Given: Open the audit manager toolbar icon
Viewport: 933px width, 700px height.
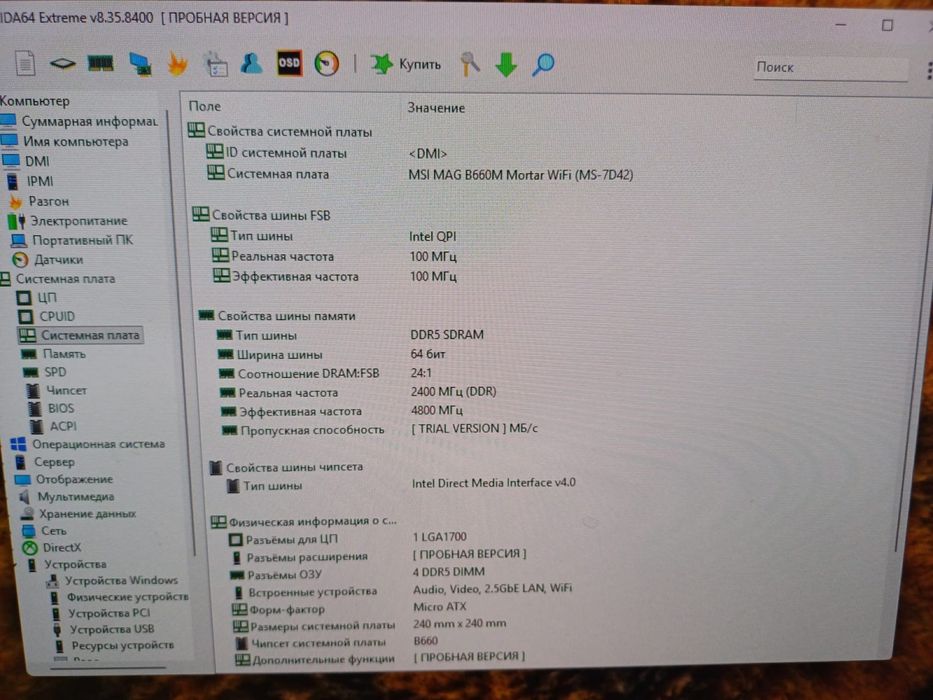Looking at the screenshot, I should coord(215,64).
